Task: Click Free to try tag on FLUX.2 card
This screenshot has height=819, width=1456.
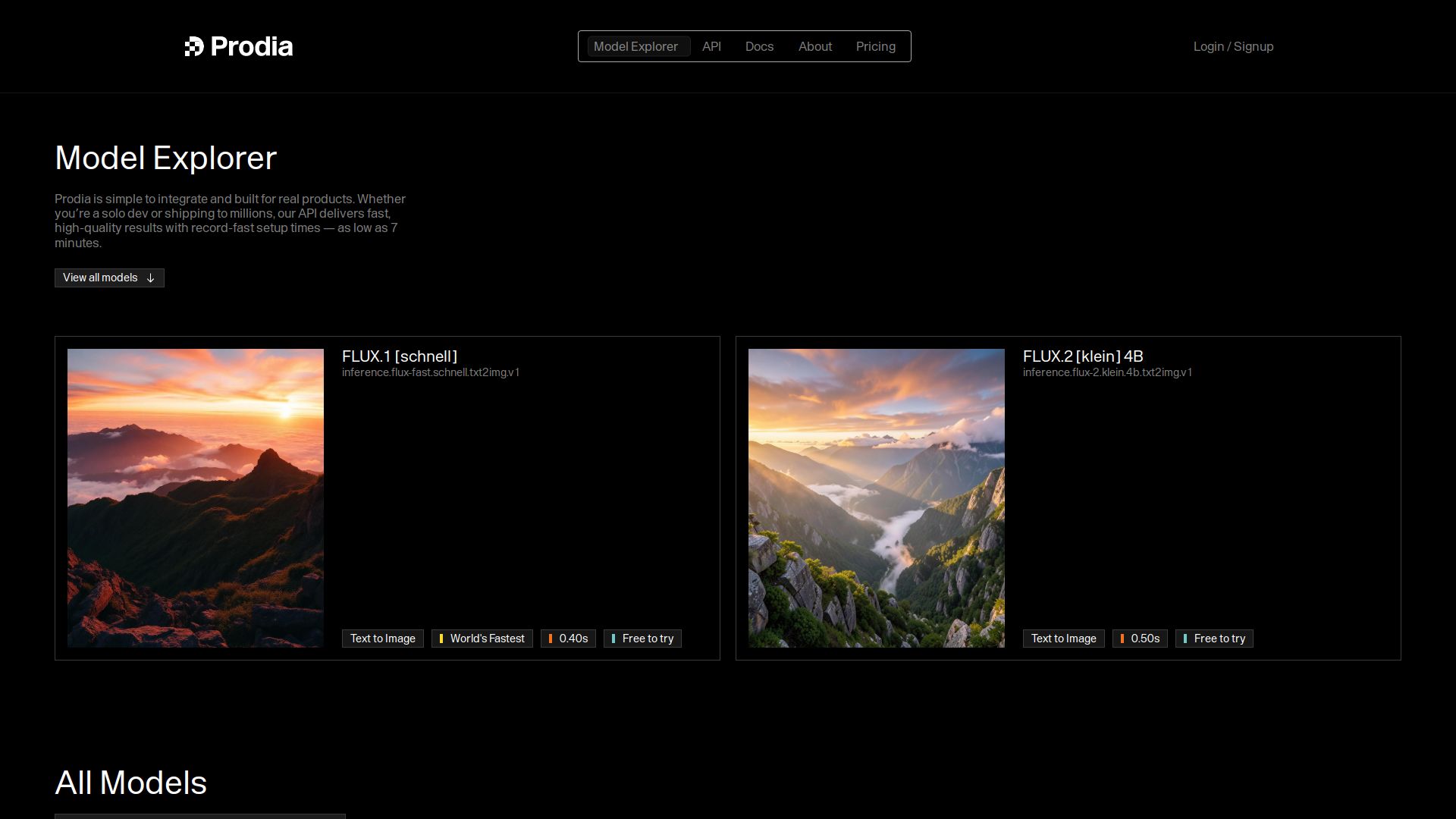Action: [x=1215, y=639]
